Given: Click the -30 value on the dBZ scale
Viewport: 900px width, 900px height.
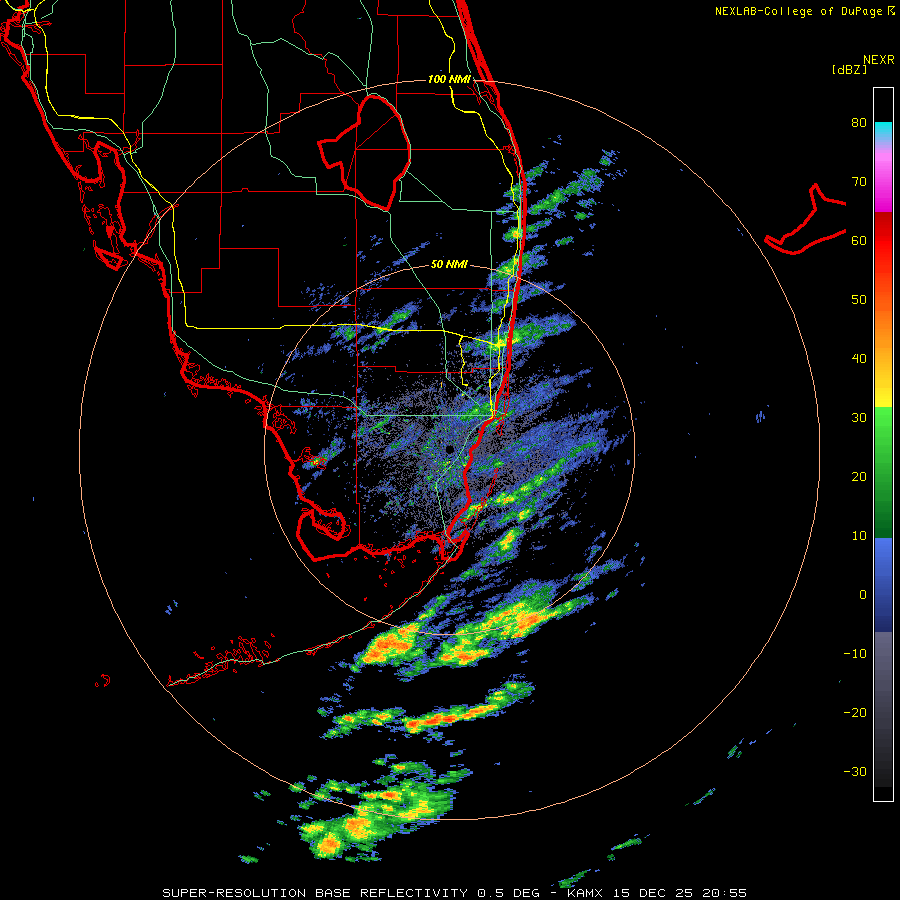Looking at the screenshot, I should click(855, 771).
